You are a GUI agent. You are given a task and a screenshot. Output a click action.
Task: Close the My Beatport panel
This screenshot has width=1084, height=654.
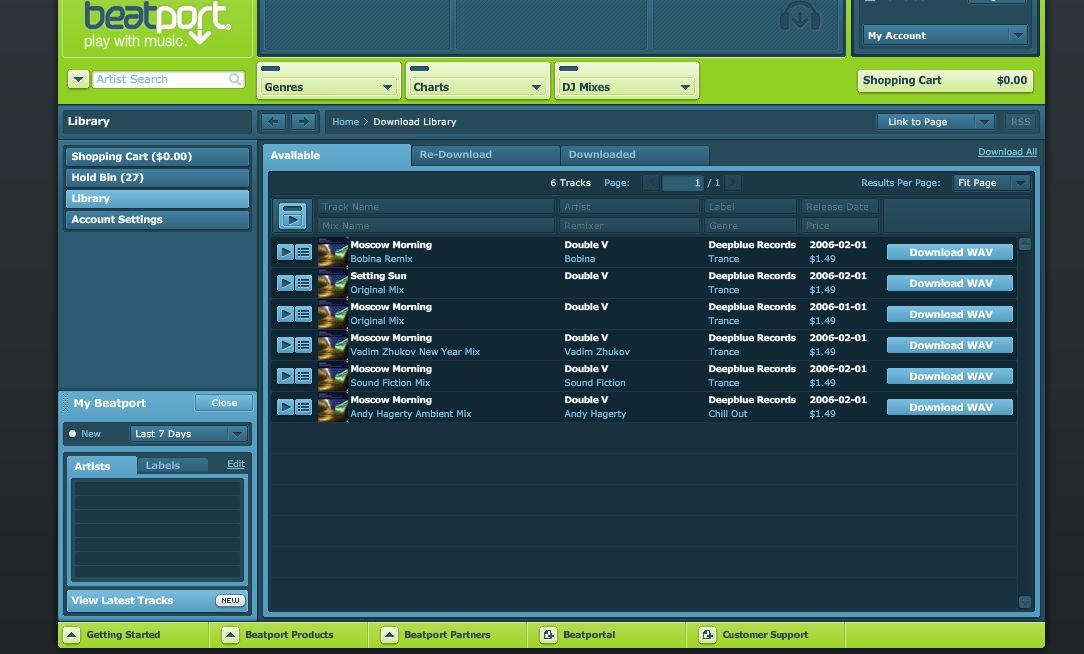(x=224, y=403)
